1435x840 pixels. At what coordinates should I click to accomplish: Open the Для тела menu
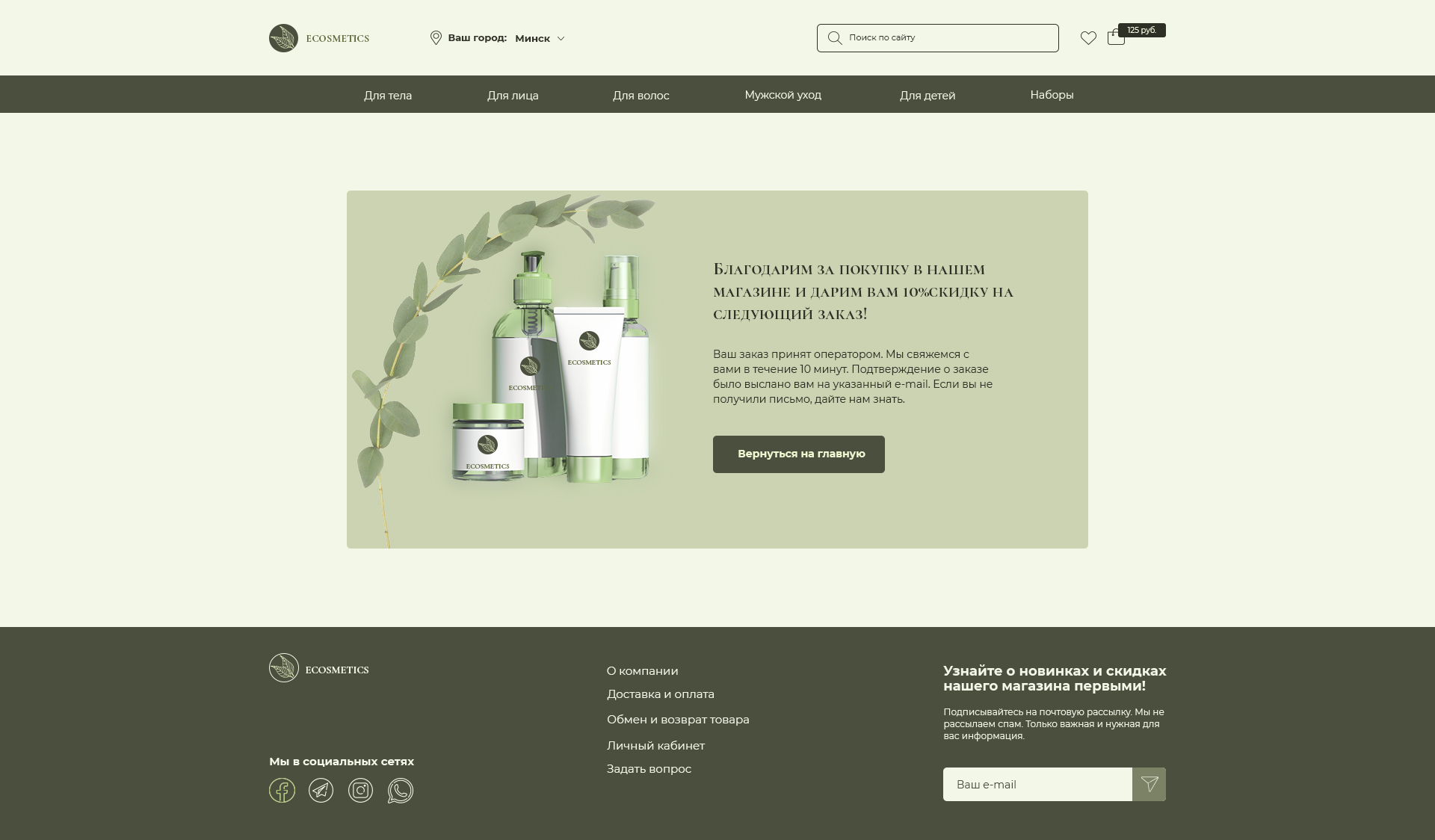click(388, 96)
